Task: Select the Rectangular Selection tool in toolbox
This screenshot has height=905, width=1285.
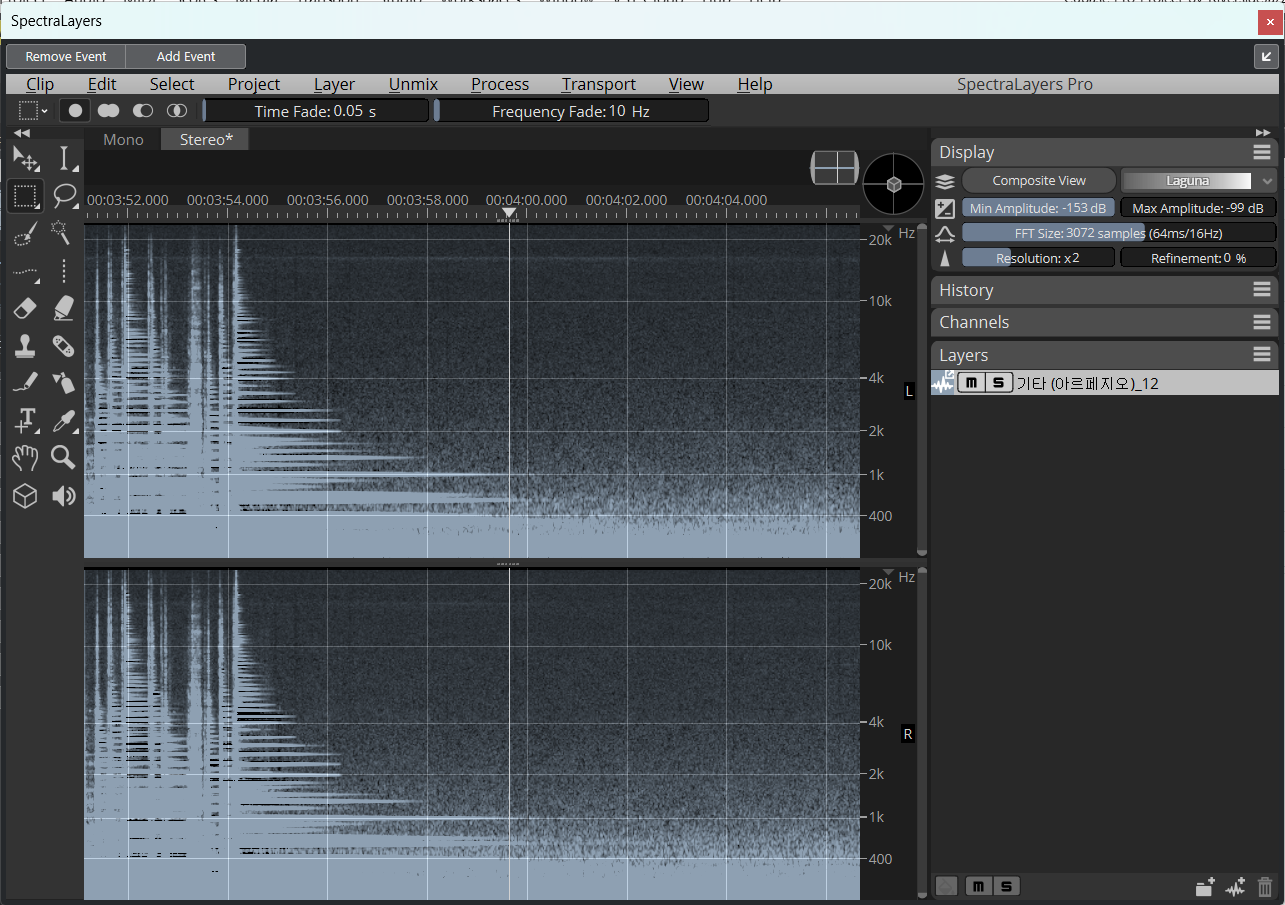Action: point(25,196)
